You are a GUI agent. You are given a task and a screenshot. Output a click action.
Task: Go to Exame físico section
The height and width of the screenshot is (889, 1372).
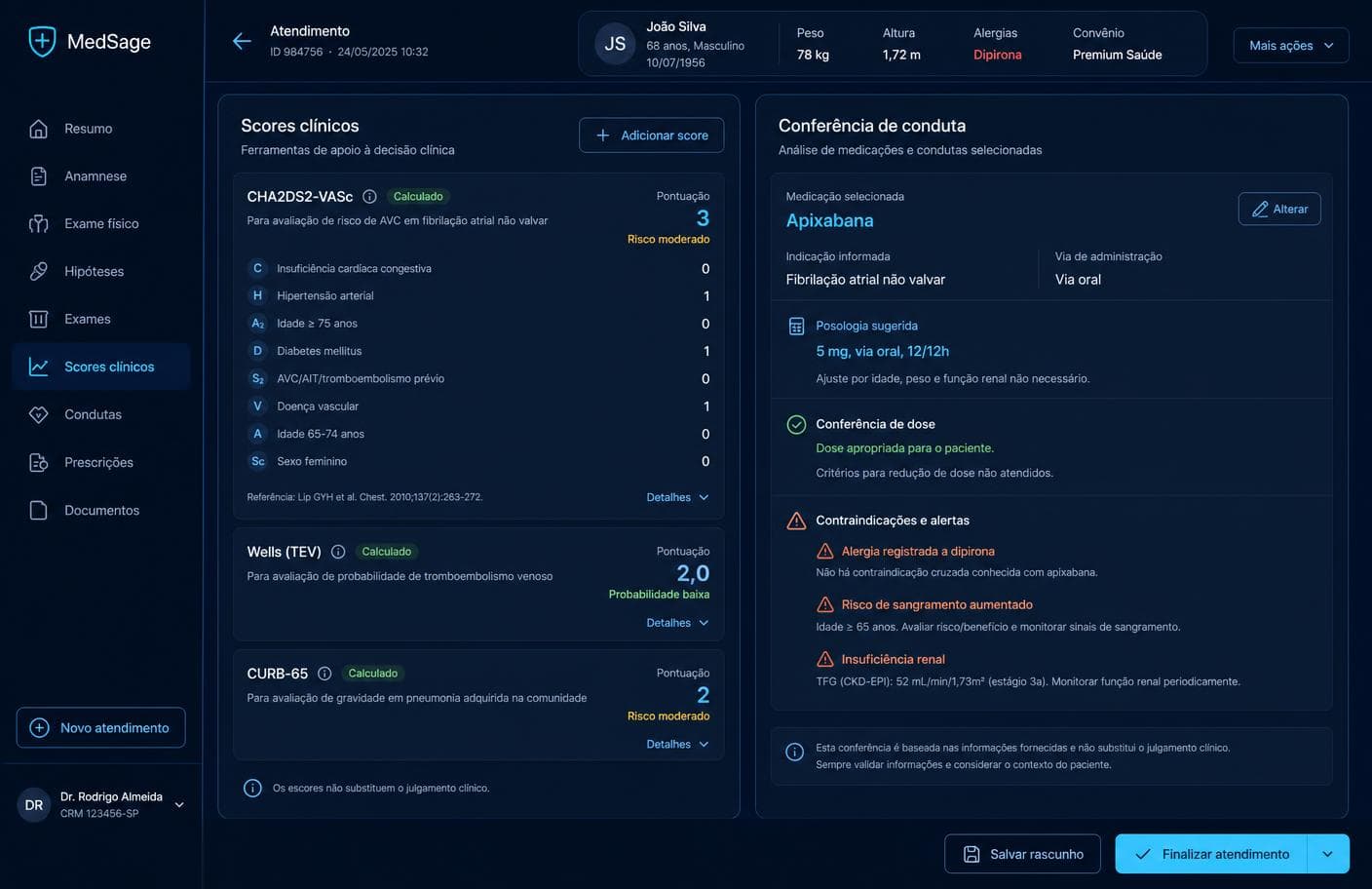(x=100, y=224)
